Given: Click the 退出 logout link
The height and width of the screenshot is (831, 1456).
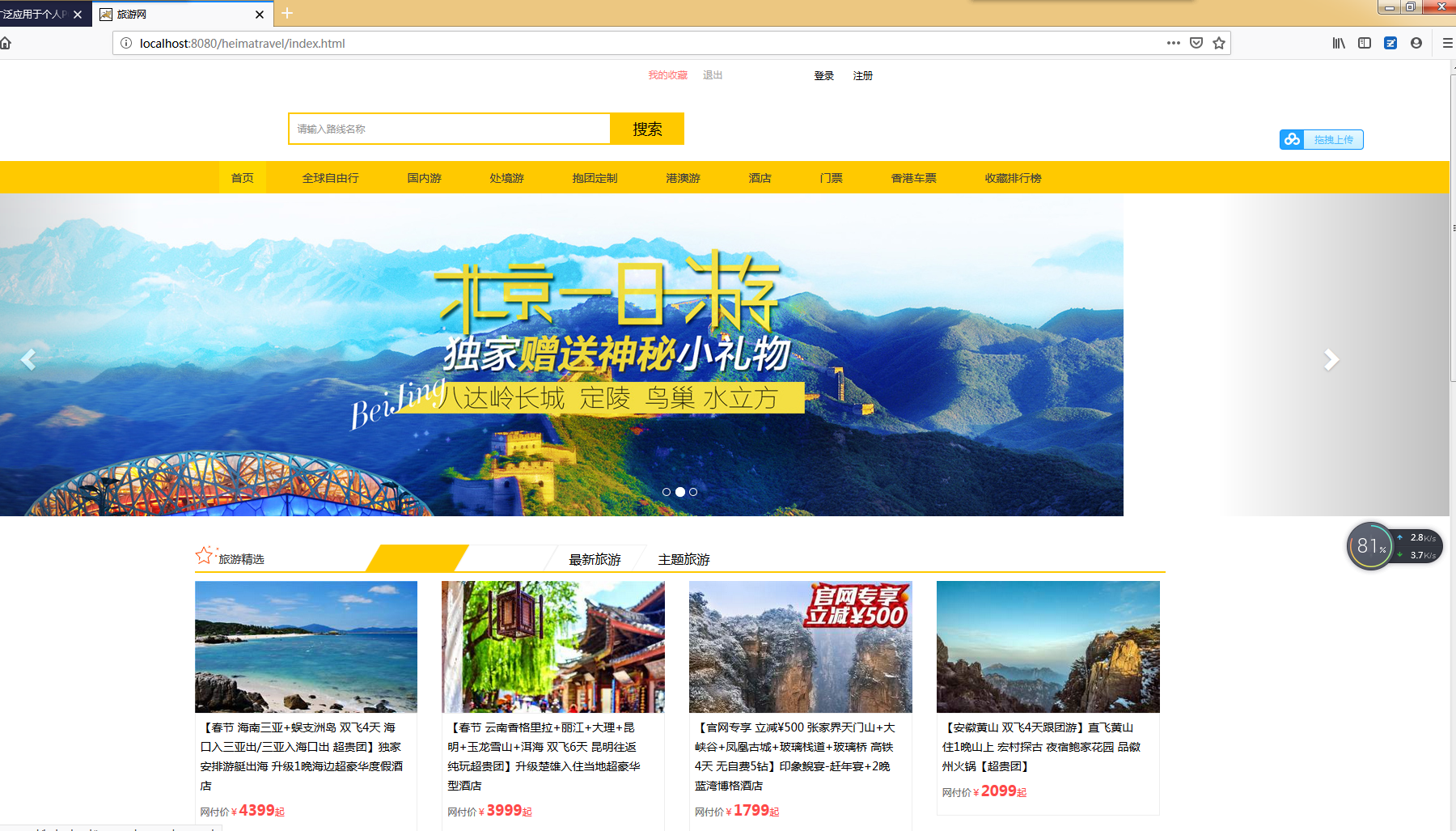Looking at the screenshot, I should coord(713,75).
